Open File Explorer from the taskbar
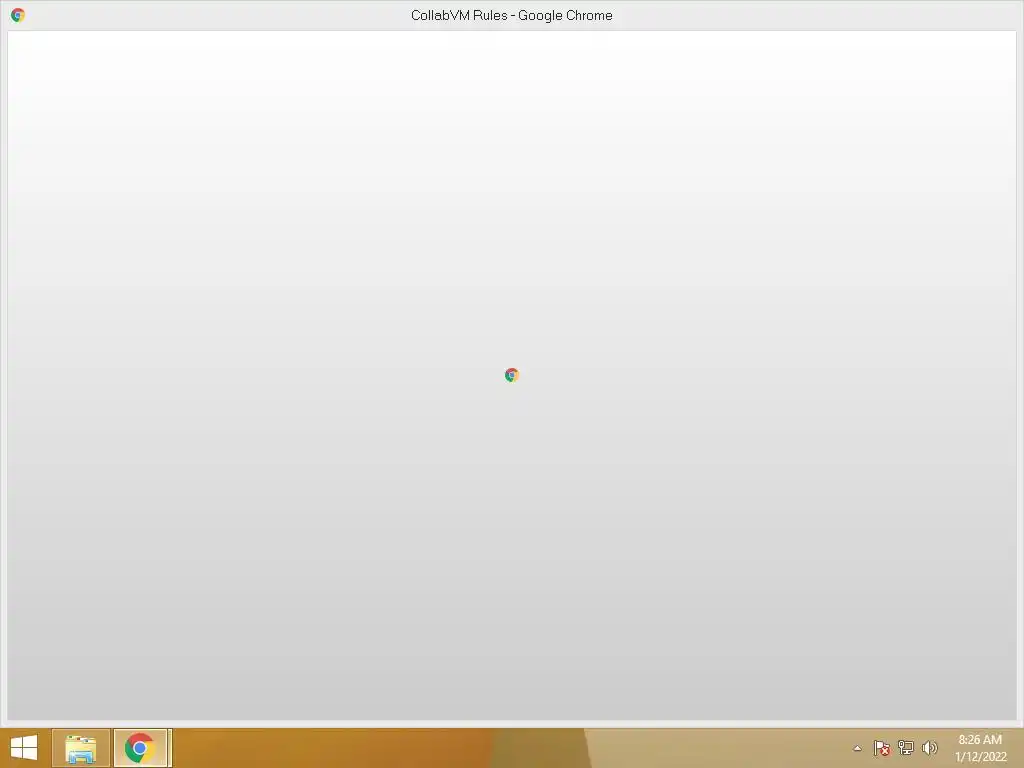The height and width of the screenshot is (768, 1024). [x=80, y=748]
